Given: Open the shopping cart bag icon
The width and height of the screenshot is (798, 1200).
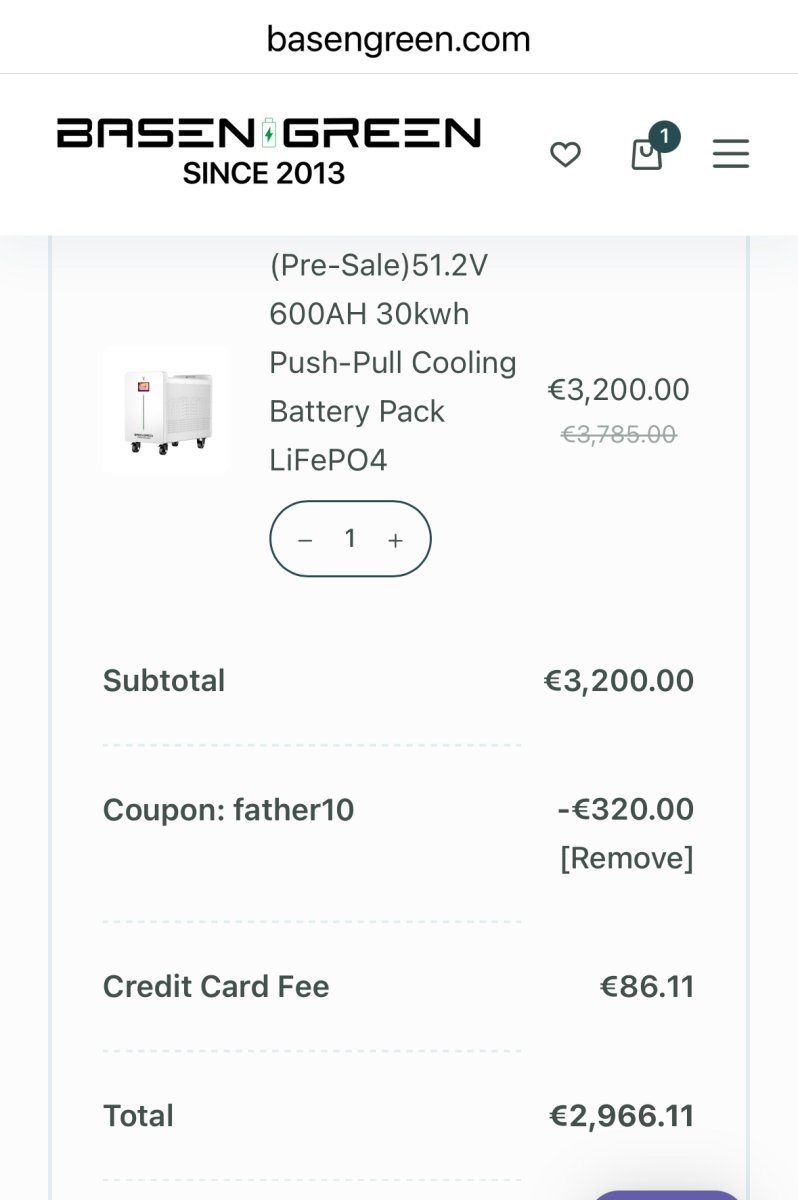Looking at the screenshot, I should tap(647, 155).
